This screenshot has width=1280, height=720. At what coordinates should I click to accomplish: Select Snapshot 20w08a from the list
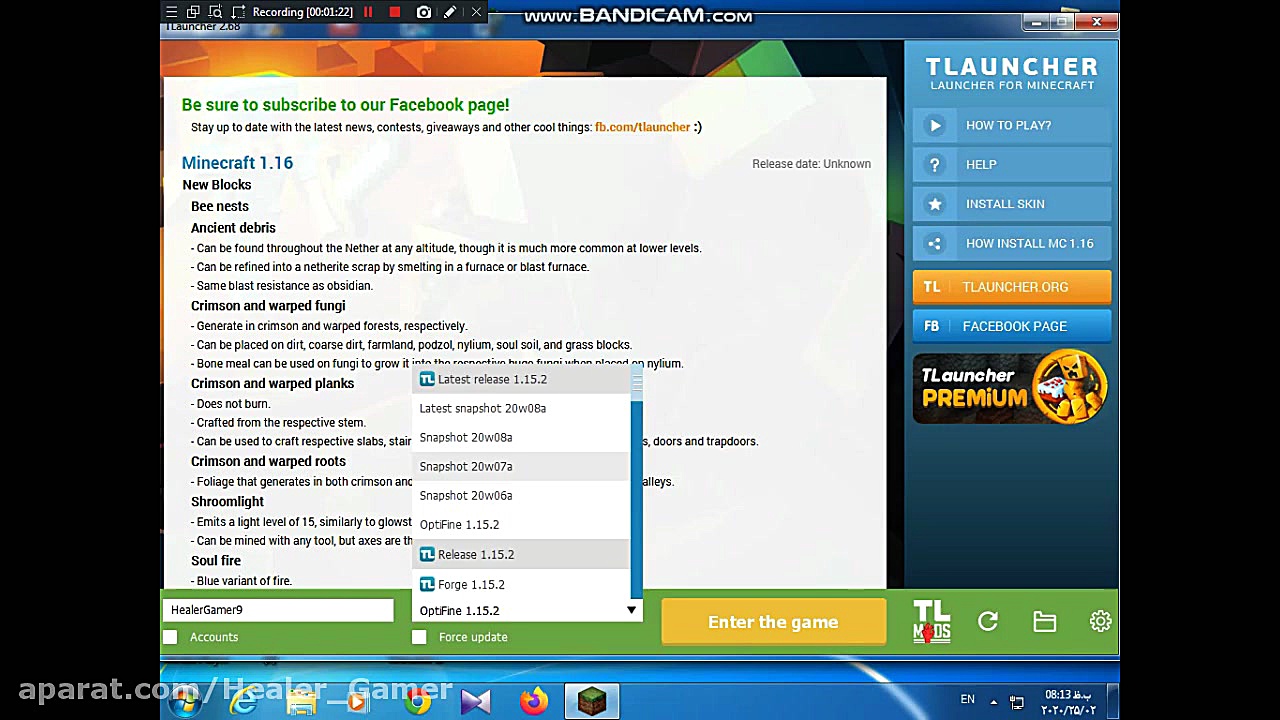pos(521,437)
